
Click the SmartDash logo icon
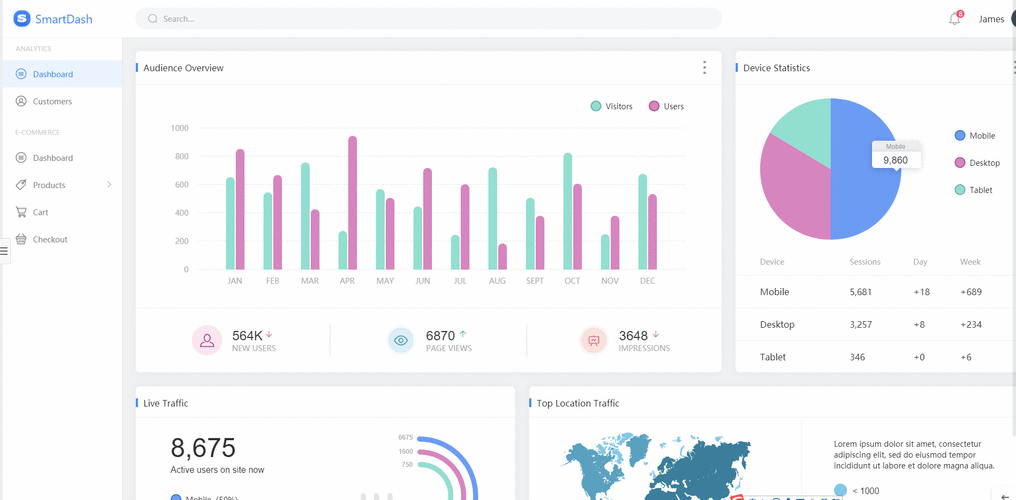coord(22,19)
